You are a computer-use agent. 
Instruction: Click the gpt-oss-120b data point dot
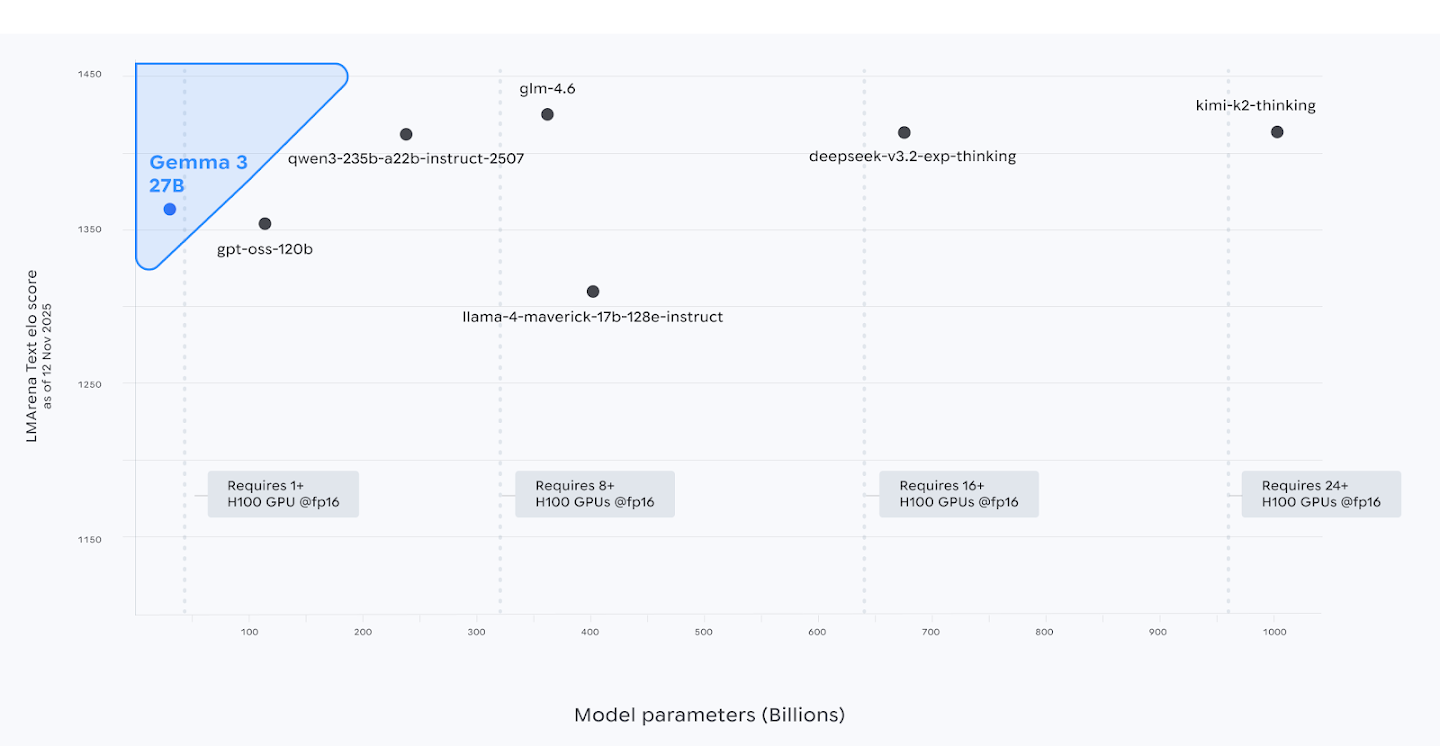pyautogui.click(x=265, y=224)
